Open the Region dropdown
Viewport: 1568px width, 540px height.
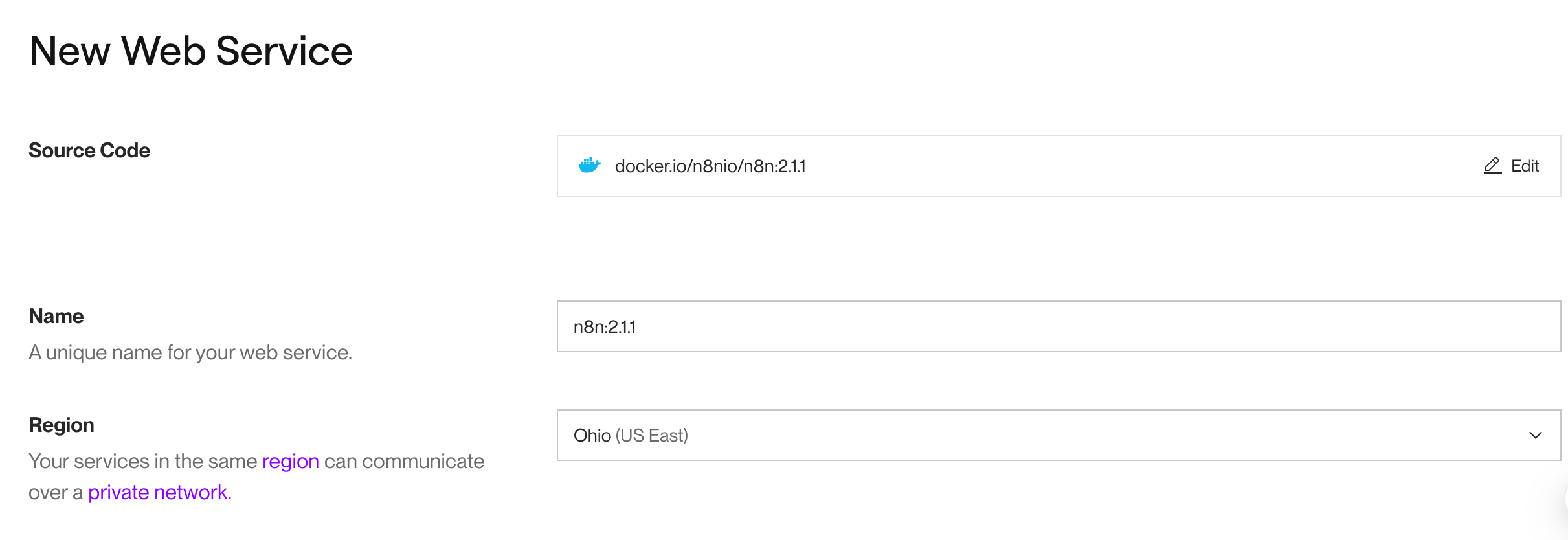point(1058,435)
